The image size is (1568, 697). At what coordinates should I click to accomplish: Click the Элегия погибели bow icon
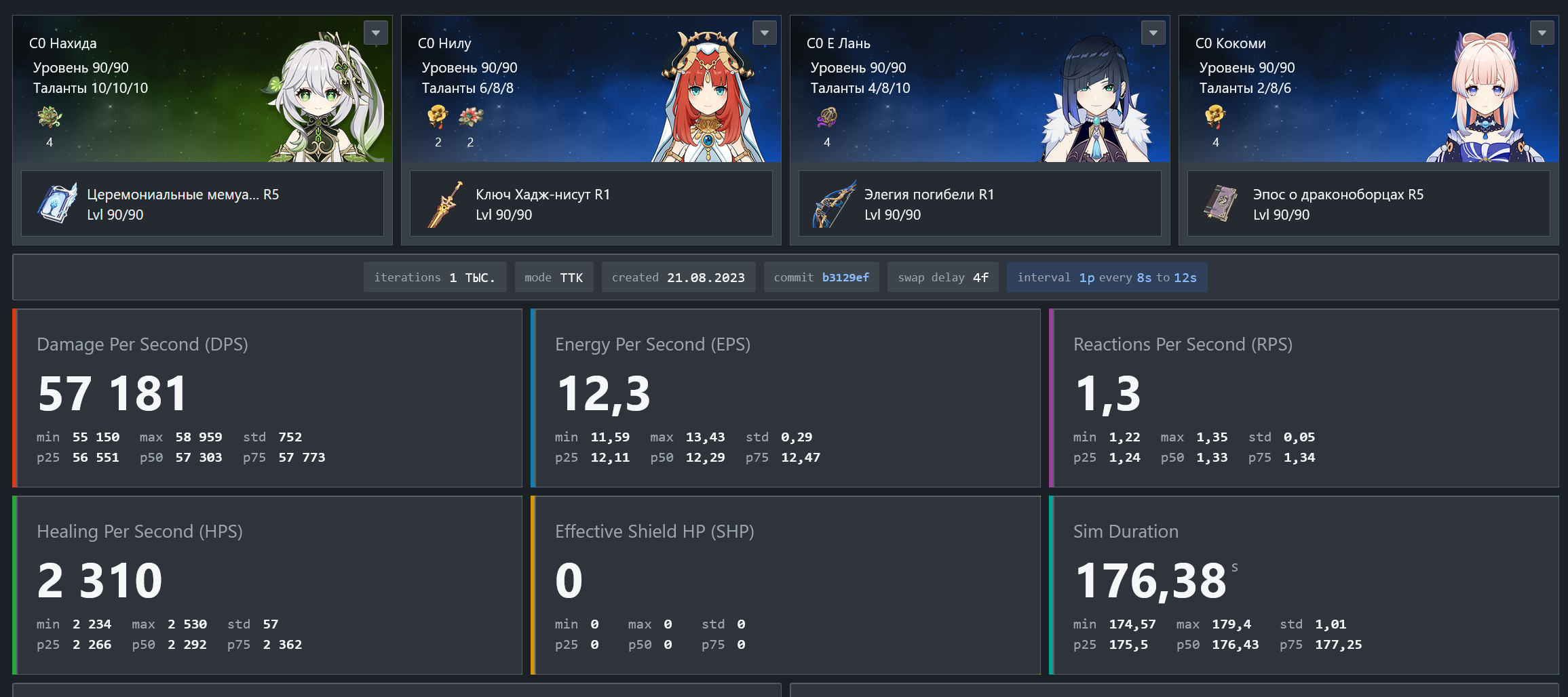[x=835, y=203]
